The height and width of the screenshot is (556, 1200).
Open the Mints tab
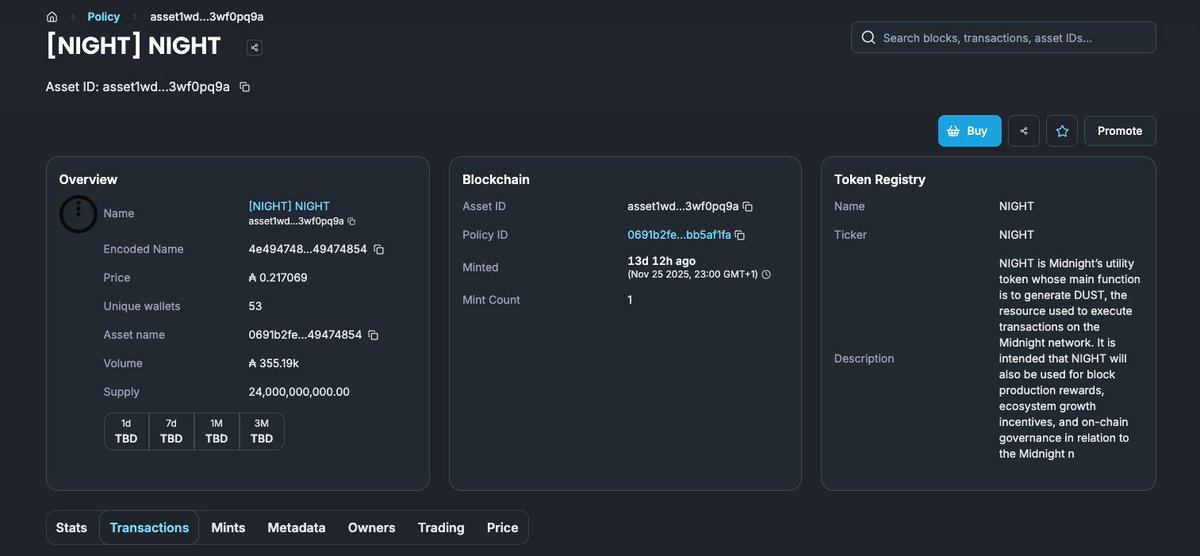coord(228,527)
